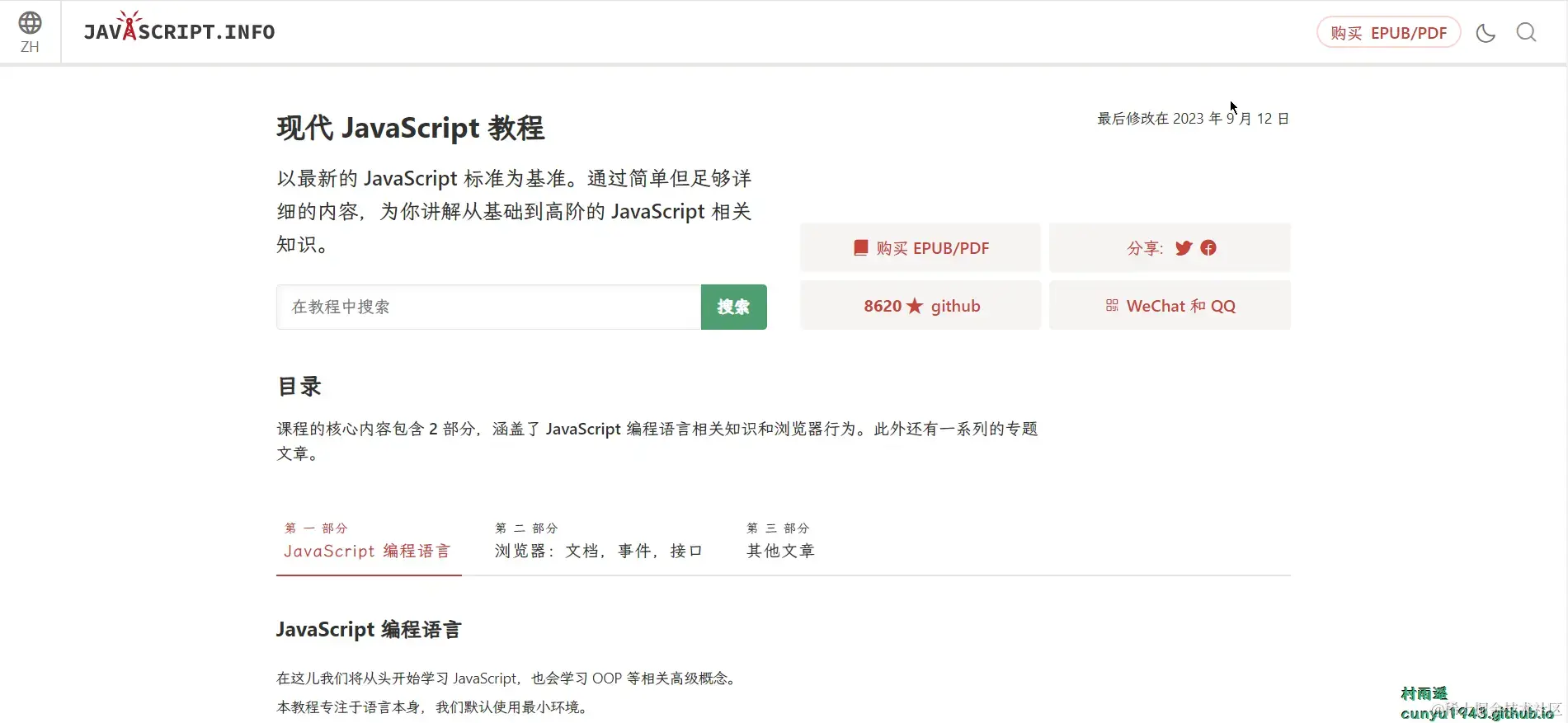Image resolution: width=1568 pixels, height=723 pixels.
Task: Share the page on Twitter
Action: pos(1184,248)
